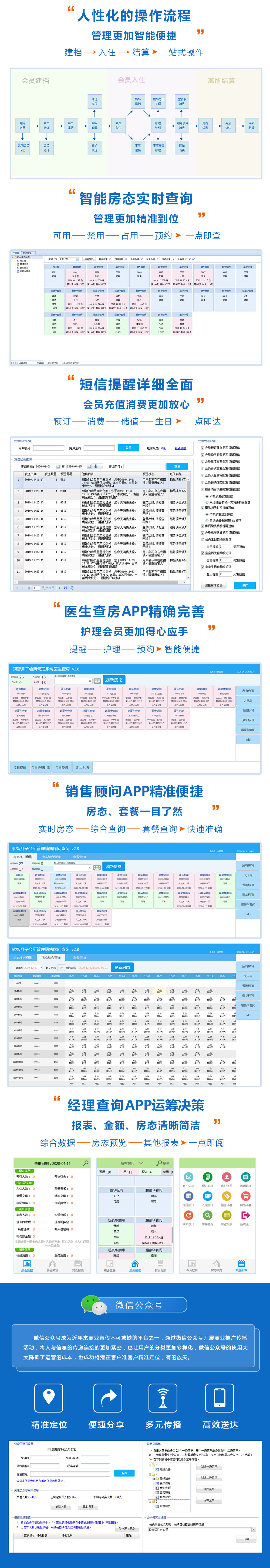The width and height of the screenshot is (270, 1568).
Task: Collapse the root node of the WeChat menu tree
Action: tap(150, 1466)
